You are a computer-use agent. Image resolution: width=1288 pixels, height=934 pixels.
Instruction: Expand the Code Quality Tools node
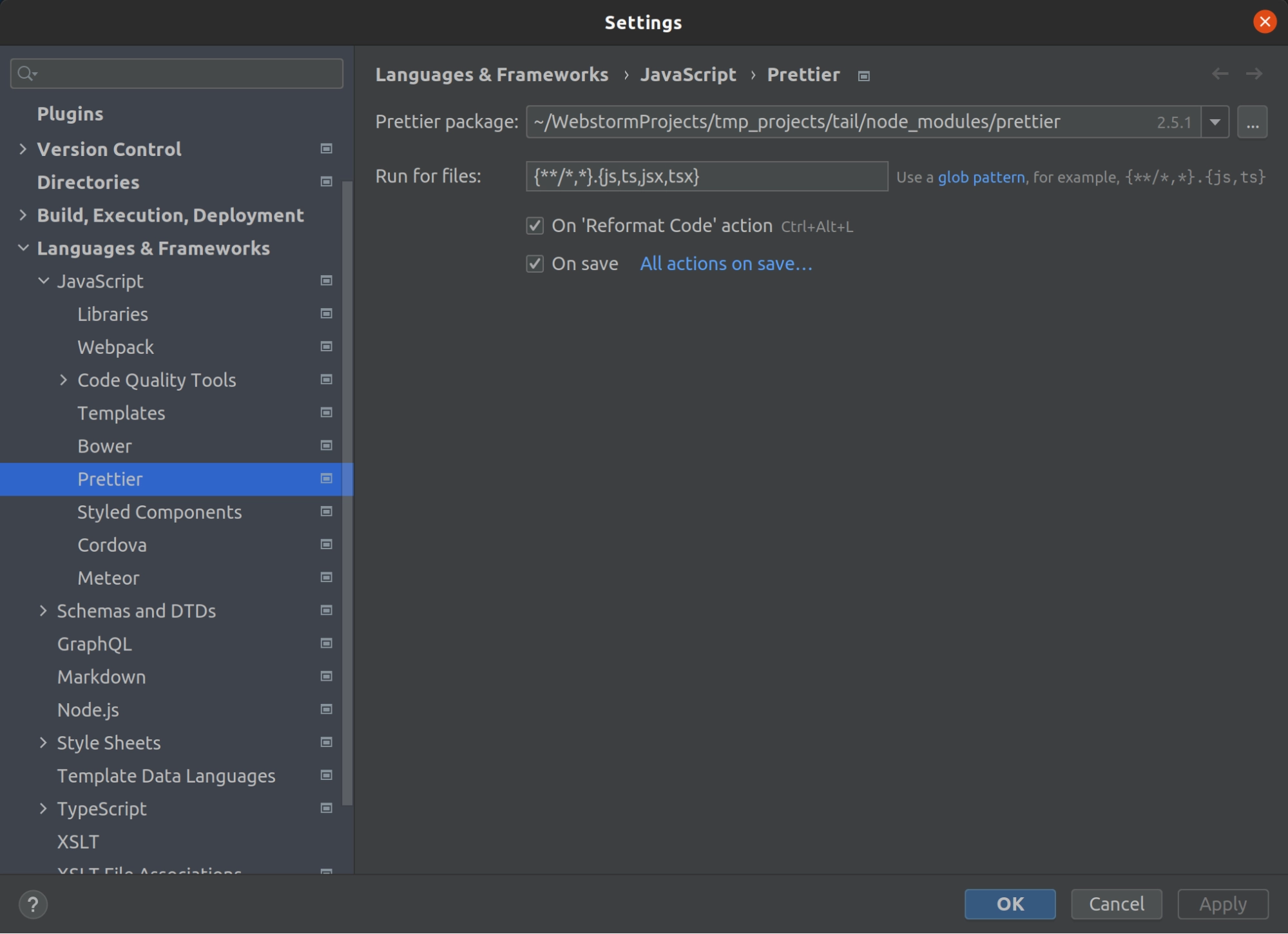(63, 380)
